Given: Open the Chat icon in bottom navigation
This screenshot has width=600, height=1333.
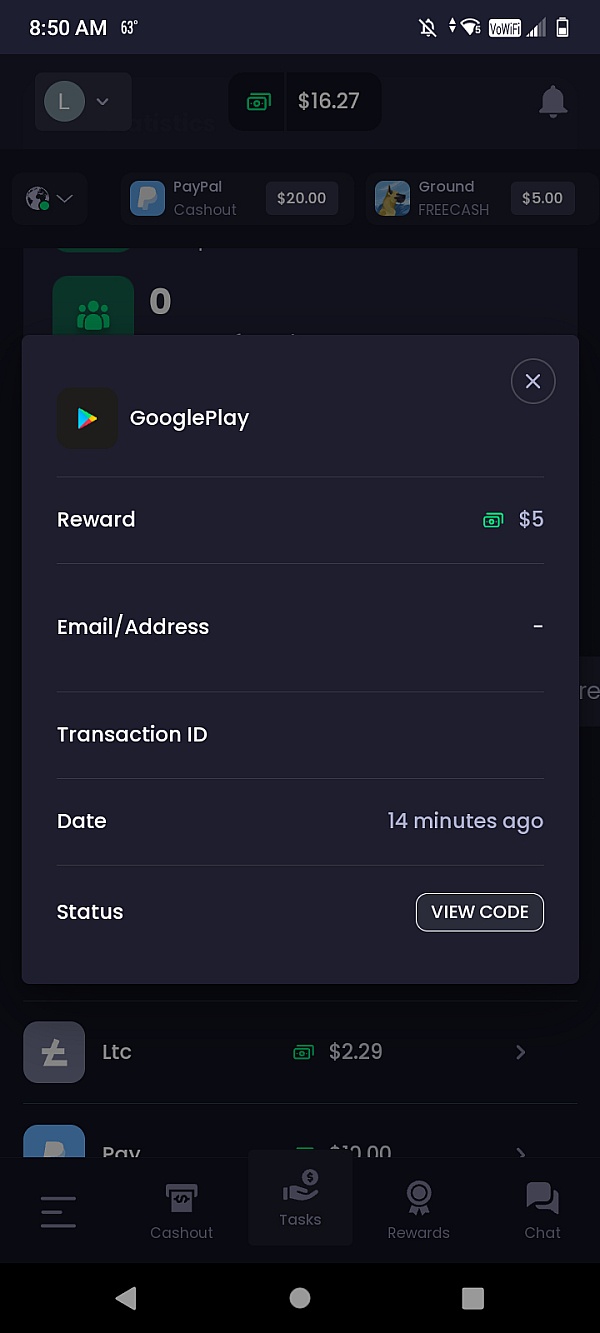Looking at the screenshot, I should click(x=542, y=1196).
